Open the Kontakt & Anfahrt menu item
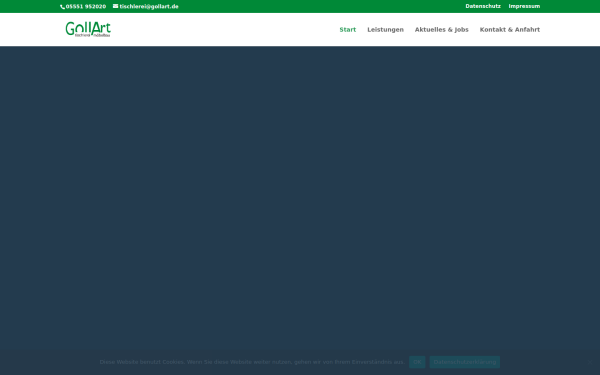The width and height of the screenshot is (600, 375). pyautogui.click(x=510, y=29)
